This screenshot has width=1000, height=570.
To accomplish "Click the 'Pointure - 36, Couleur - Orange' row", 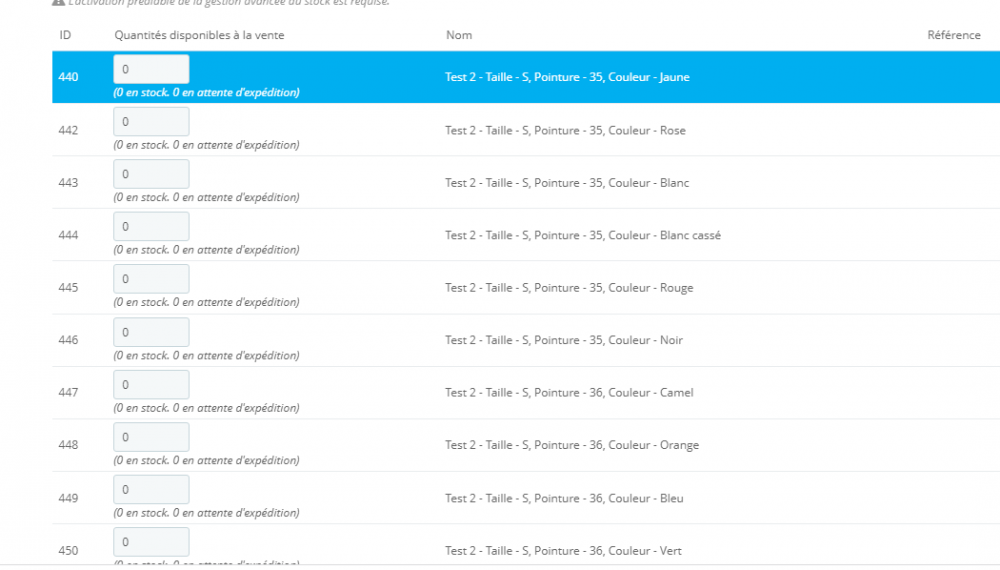I will [572, 446].
